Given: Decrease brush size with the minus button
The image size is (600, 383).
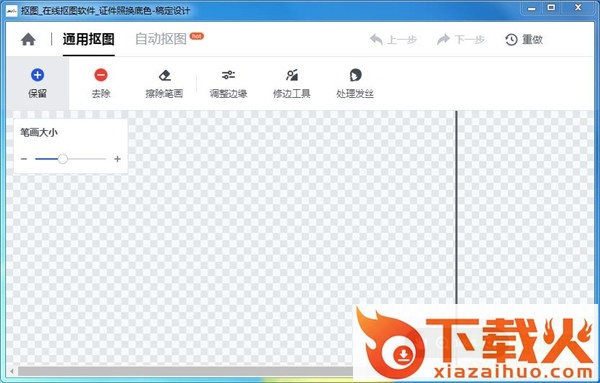Looking at the screenshot, I should pyautogui.click(x=24, y=159).
